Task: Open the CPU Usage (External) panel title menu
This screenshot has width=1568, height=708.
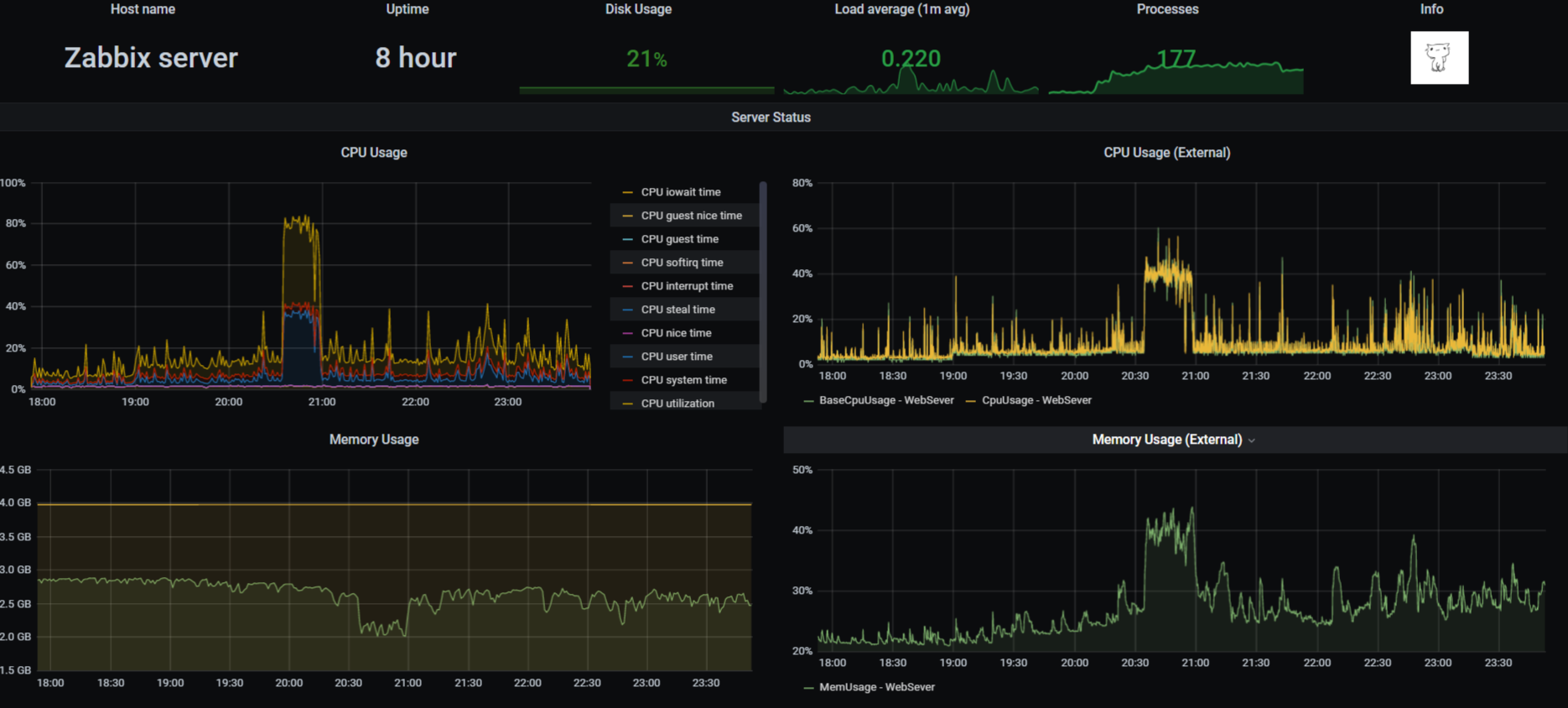Action: click(x=1166, y=153)
